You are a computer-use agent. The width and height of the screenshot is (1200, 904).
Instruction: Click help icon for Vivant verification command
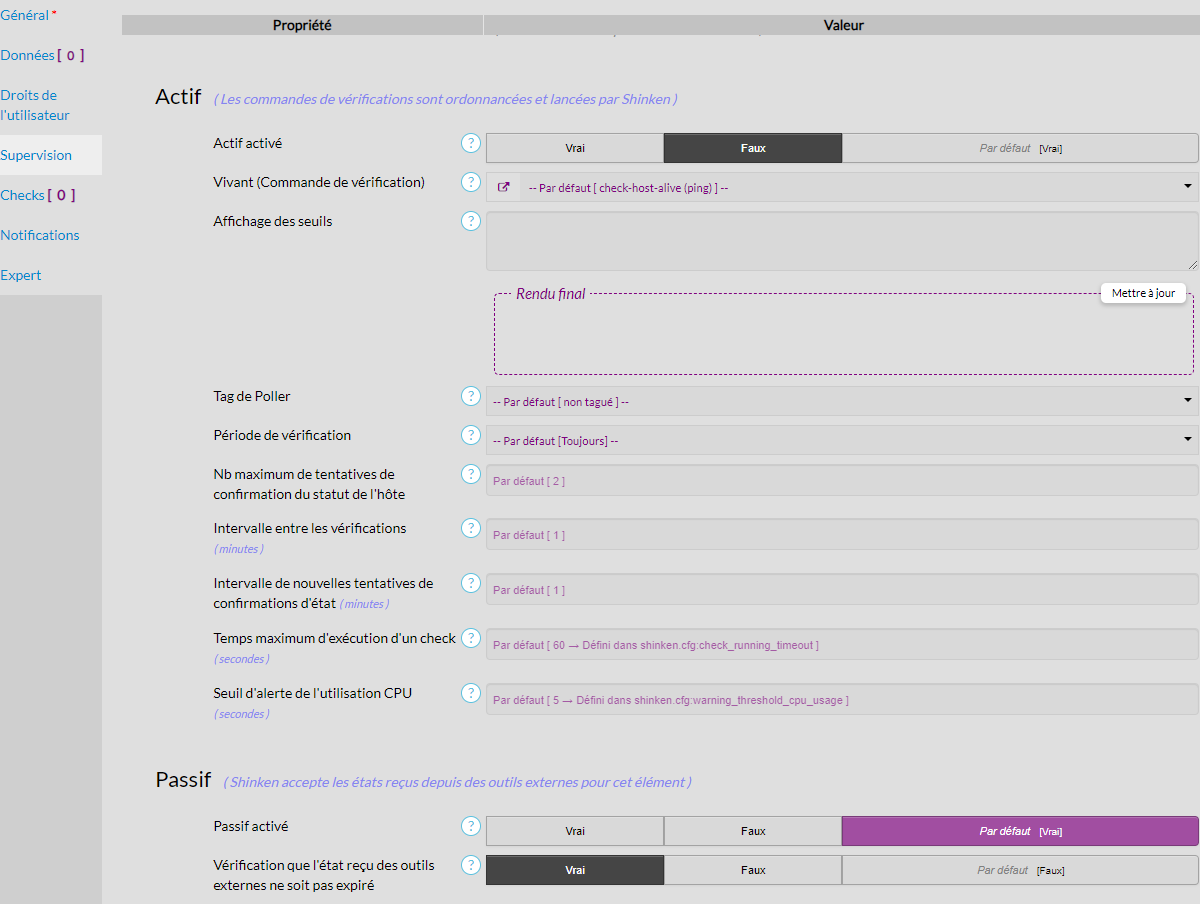coord(471,182)
